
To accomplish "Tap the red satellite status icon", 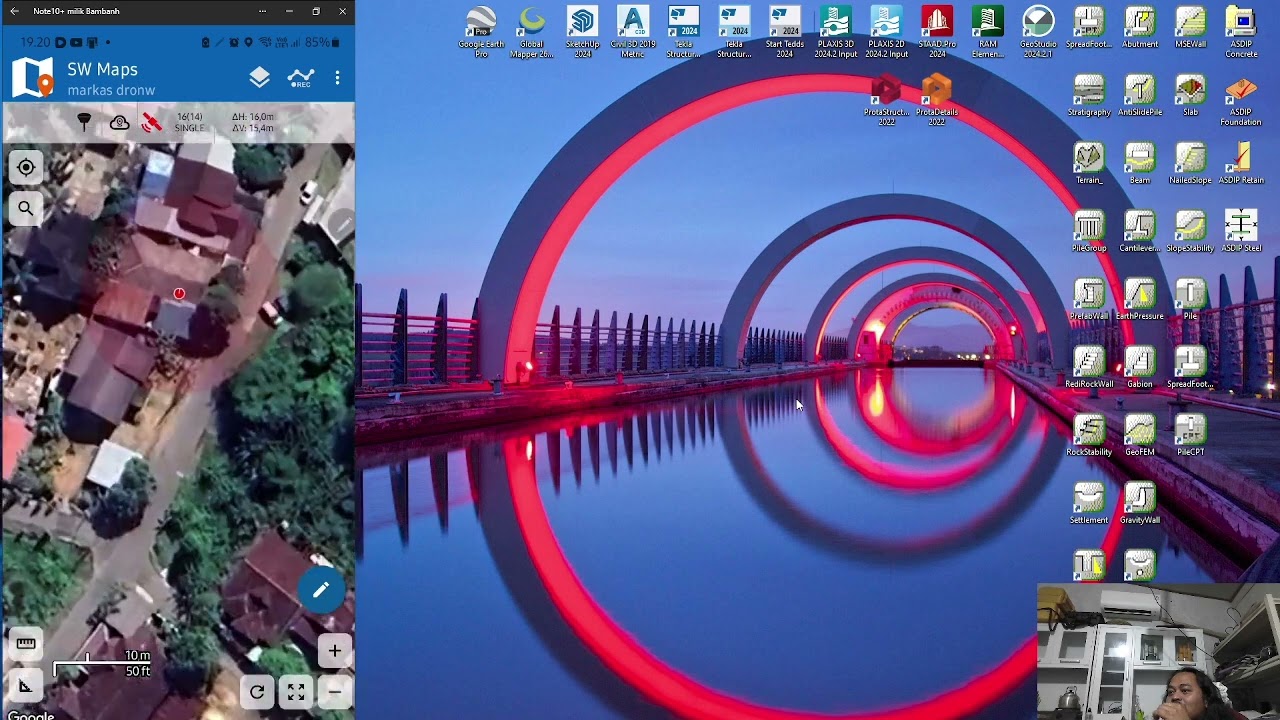I will coord(152,122).
